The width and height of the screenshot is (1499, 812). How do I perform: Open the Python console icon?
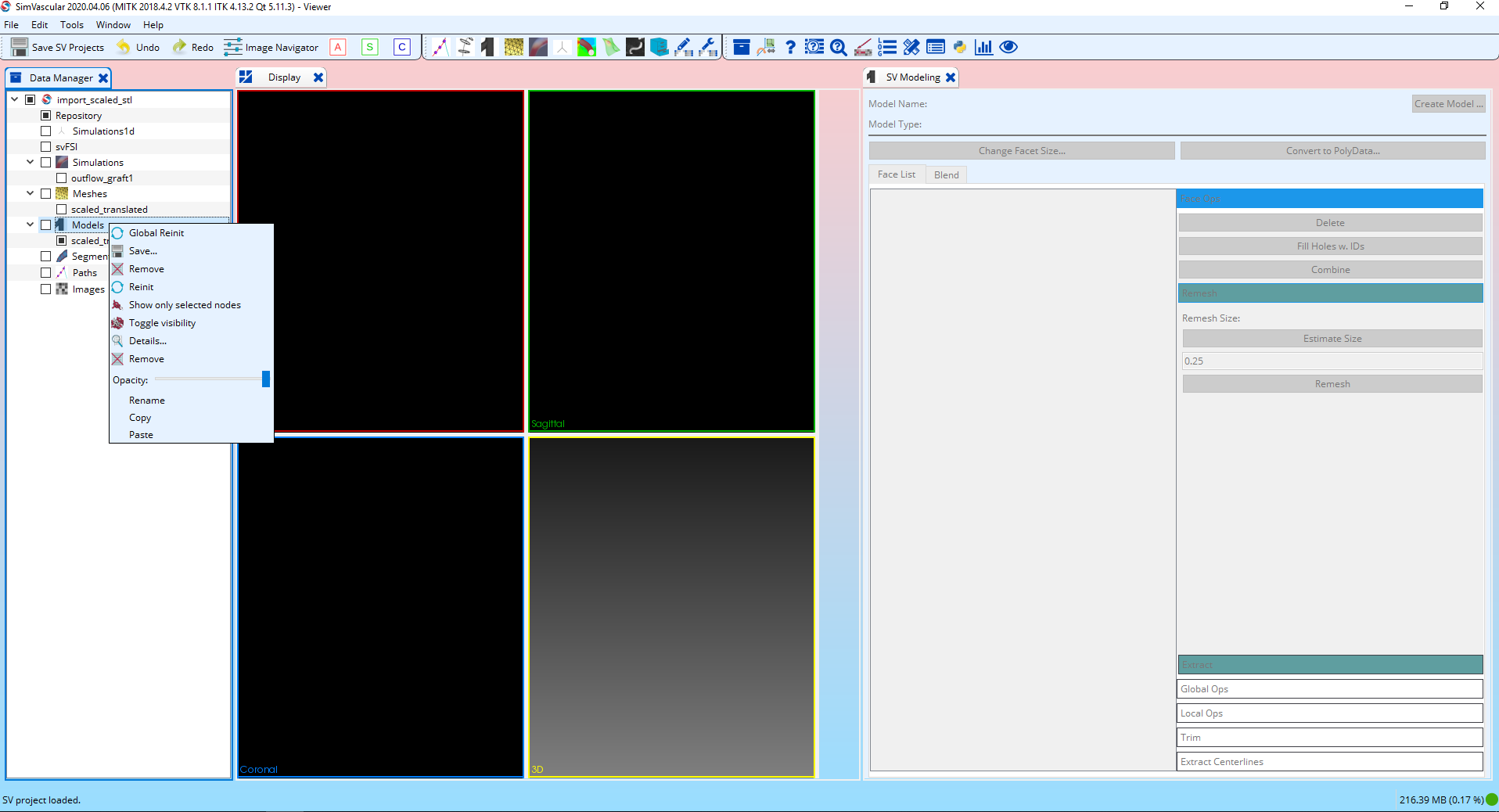coord(960,47)
